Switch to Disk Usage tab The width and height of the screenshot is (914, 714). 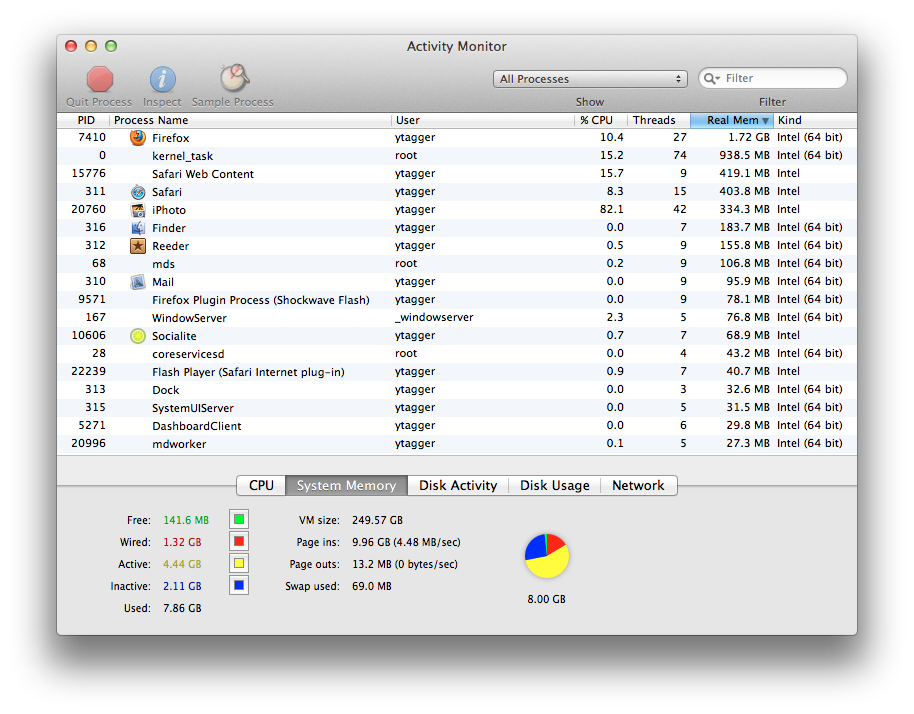554,486
